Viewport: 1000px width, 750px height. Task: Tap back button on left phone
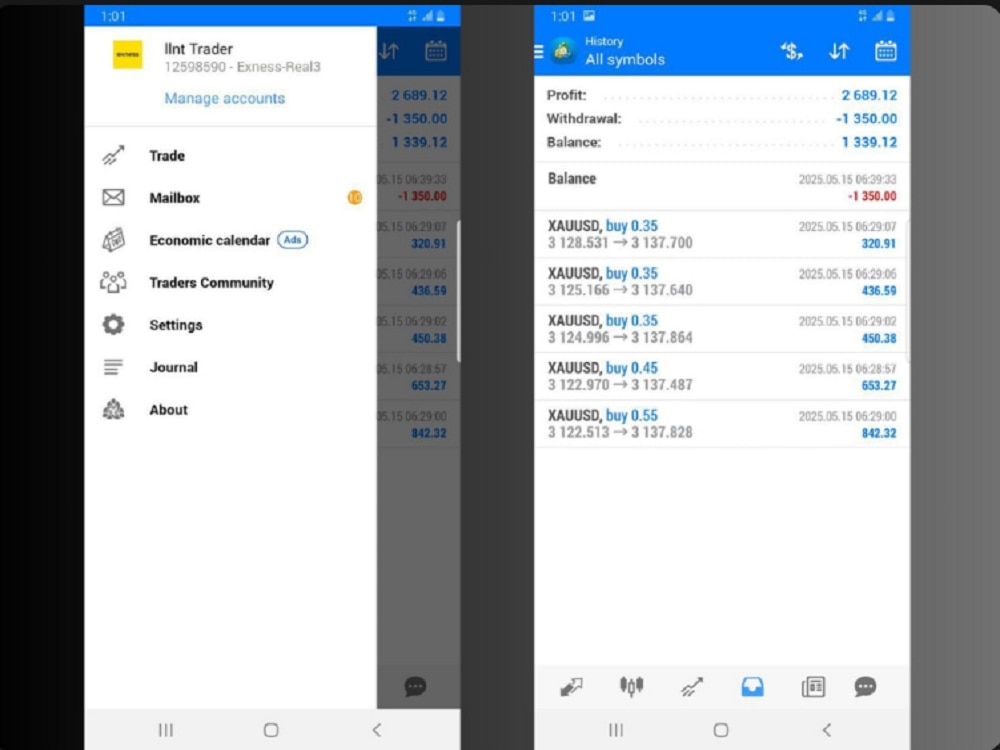coord(376,730)
